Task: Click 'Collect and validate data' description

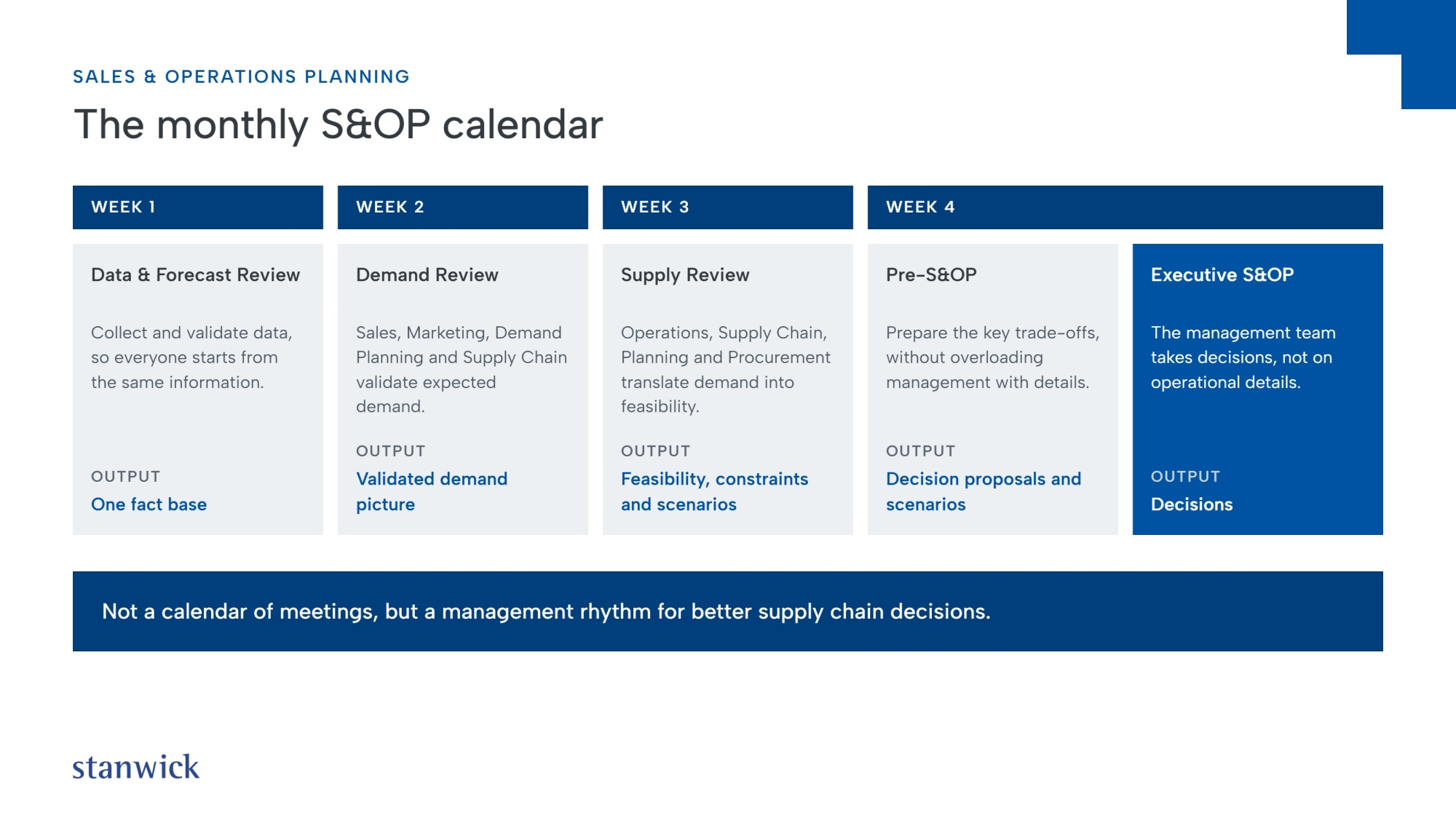Action: (x=191, y=357)
